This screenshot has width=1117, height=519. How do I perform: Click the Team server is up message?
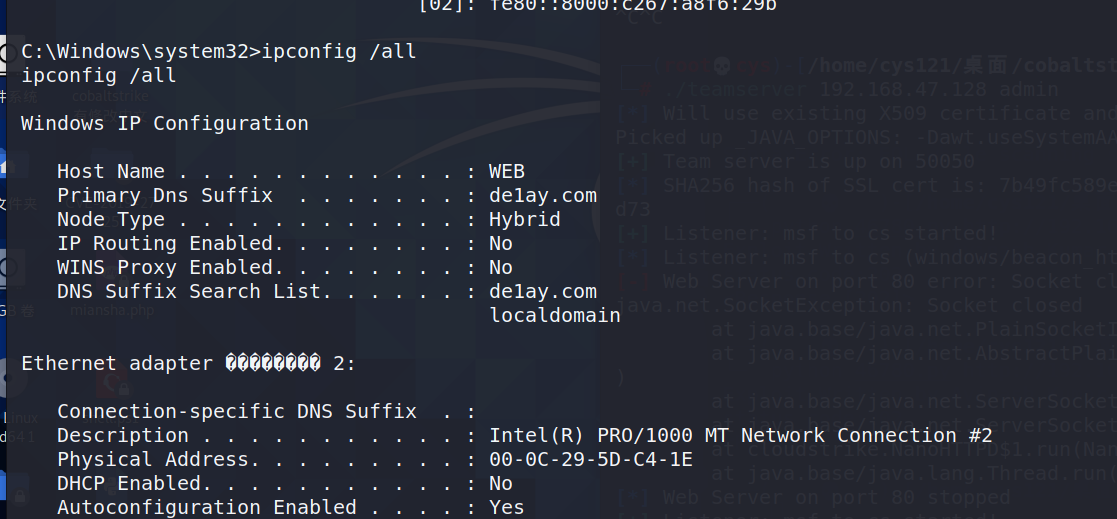point(819,162)
